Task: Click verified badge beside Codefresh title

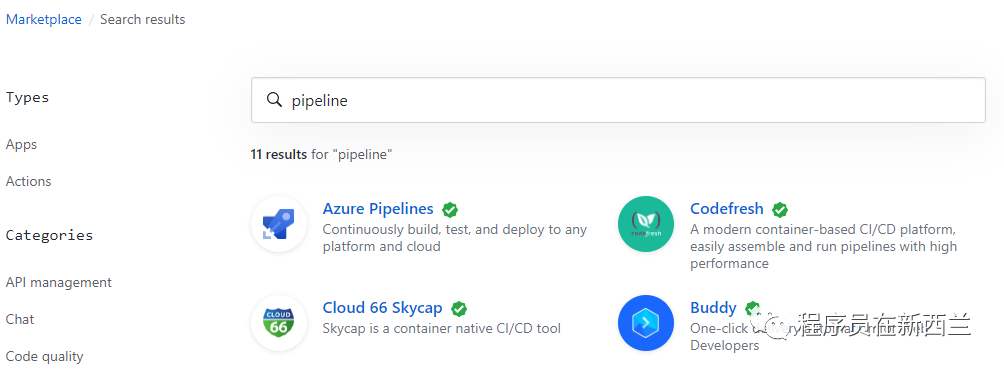Action: click(x=780, y=209)
